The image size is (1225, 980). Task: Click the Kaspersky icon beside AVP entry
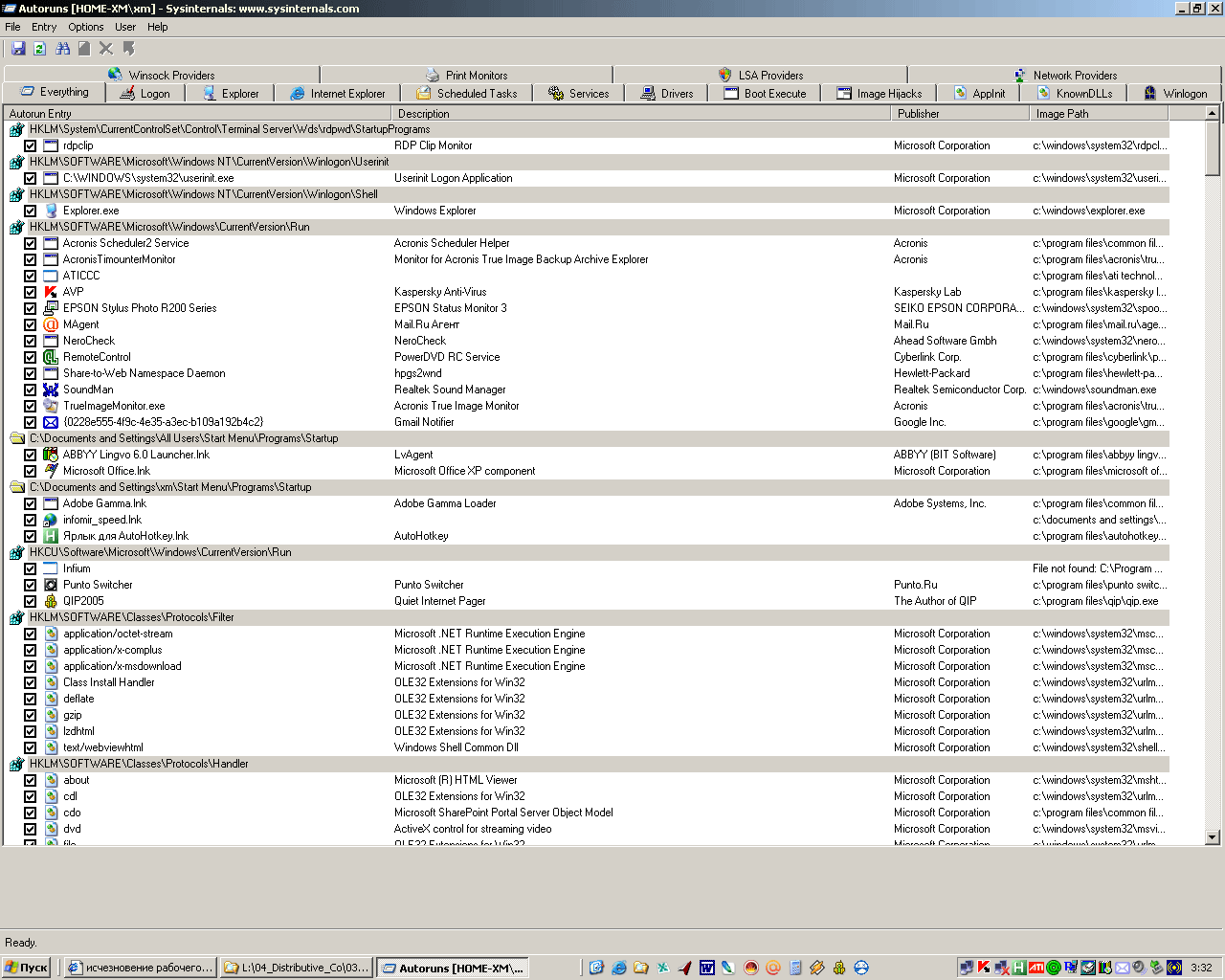[51, 292]
